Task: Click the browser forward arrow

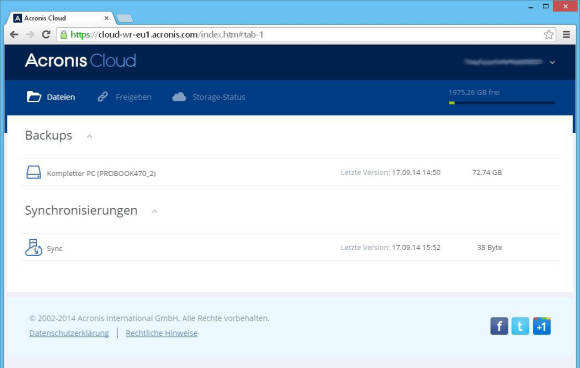Action: [x=30, y=34]
